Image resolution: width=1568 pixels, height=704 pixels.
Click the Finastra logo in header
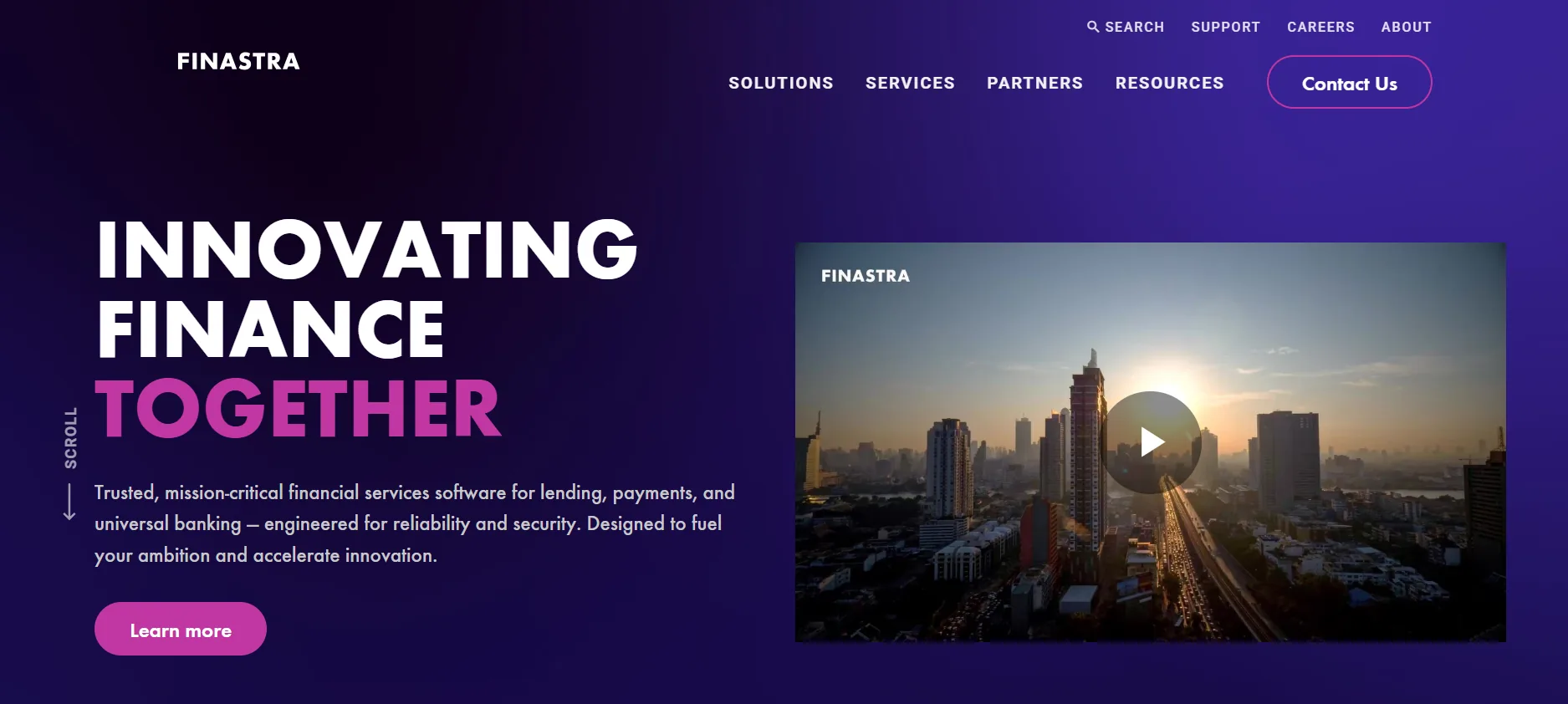[x=238, y=61]
